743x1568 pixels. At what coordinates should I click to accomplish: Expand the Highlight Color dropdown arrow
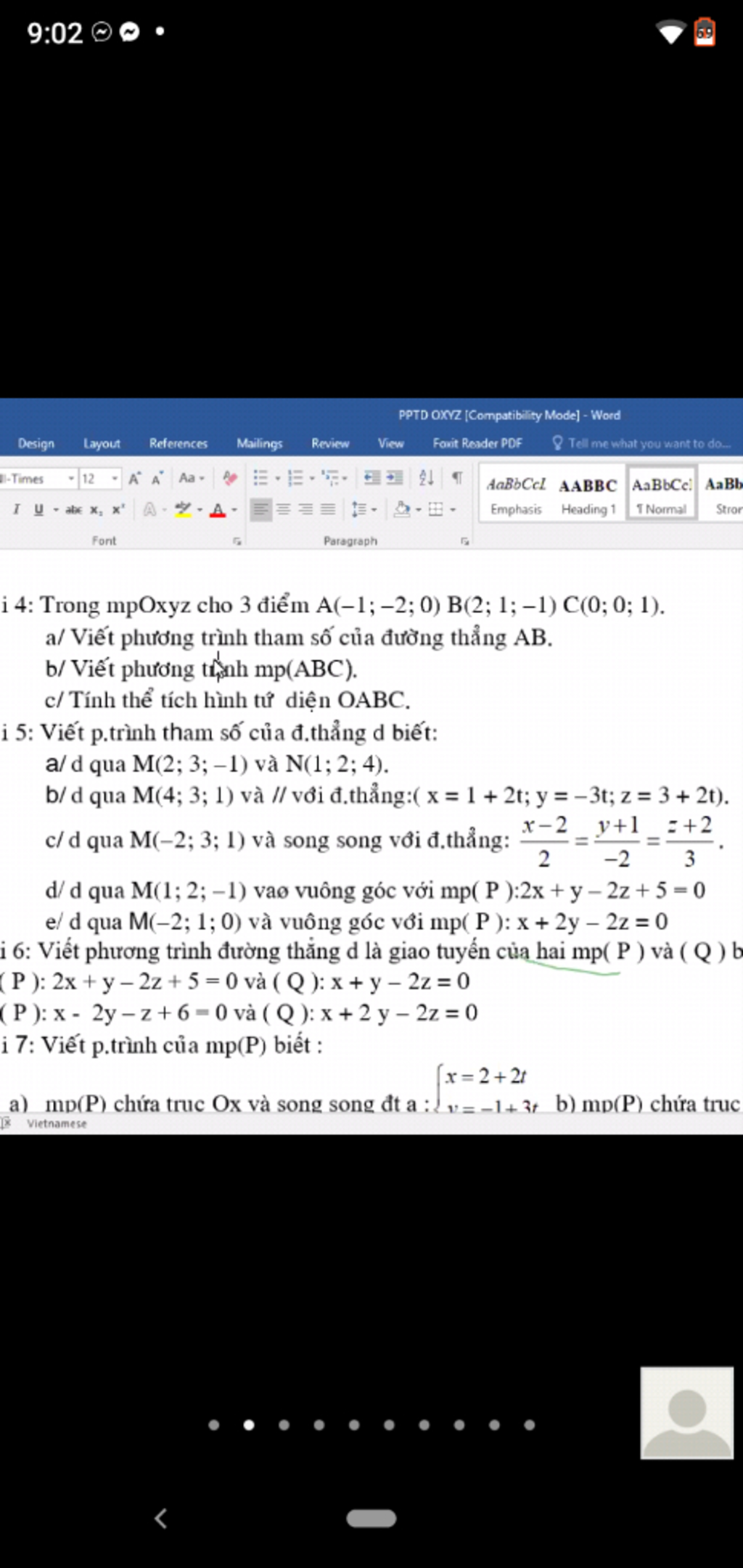(200, 511)
